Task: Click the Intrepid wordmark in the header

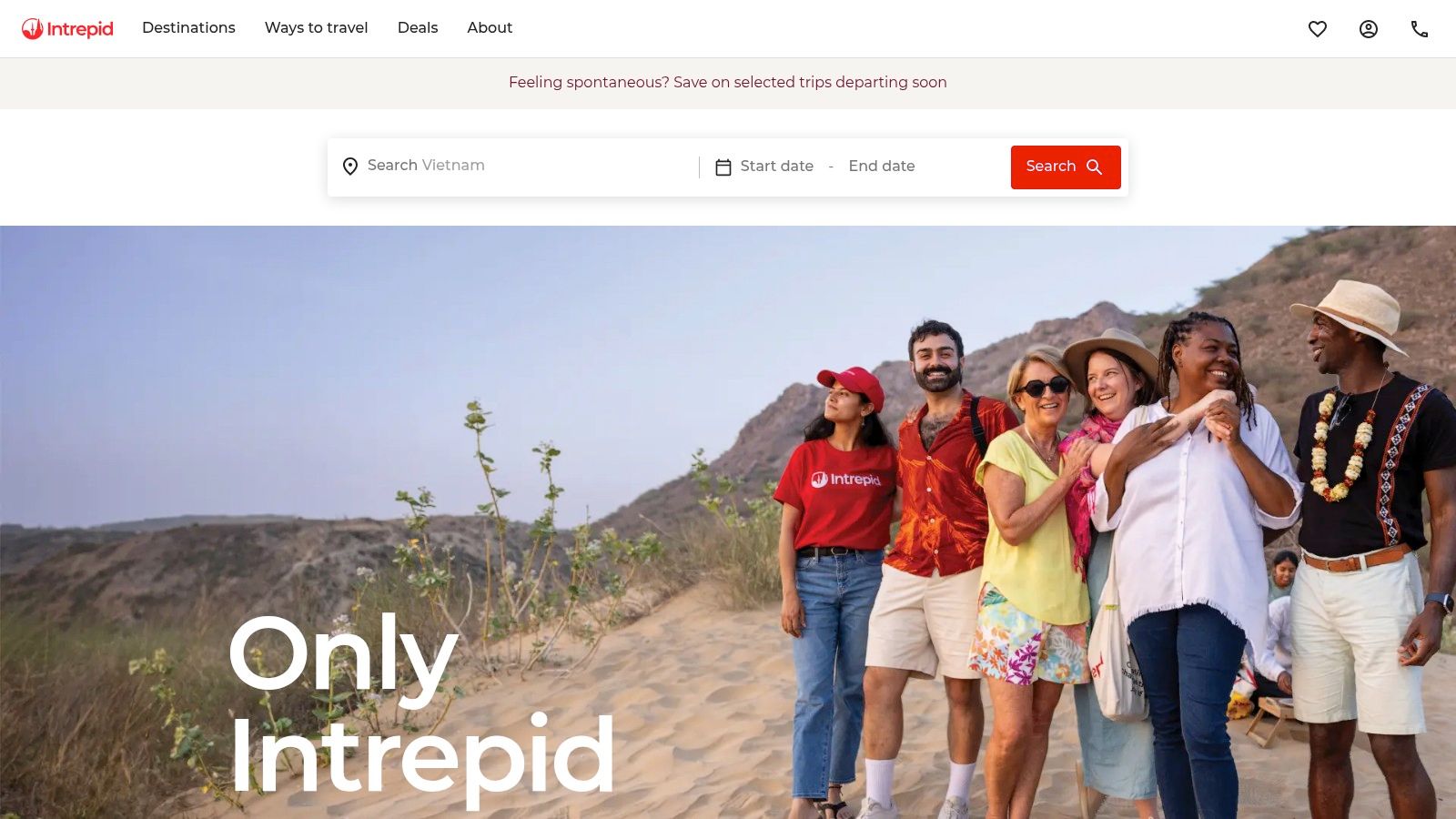Action: 80,29
